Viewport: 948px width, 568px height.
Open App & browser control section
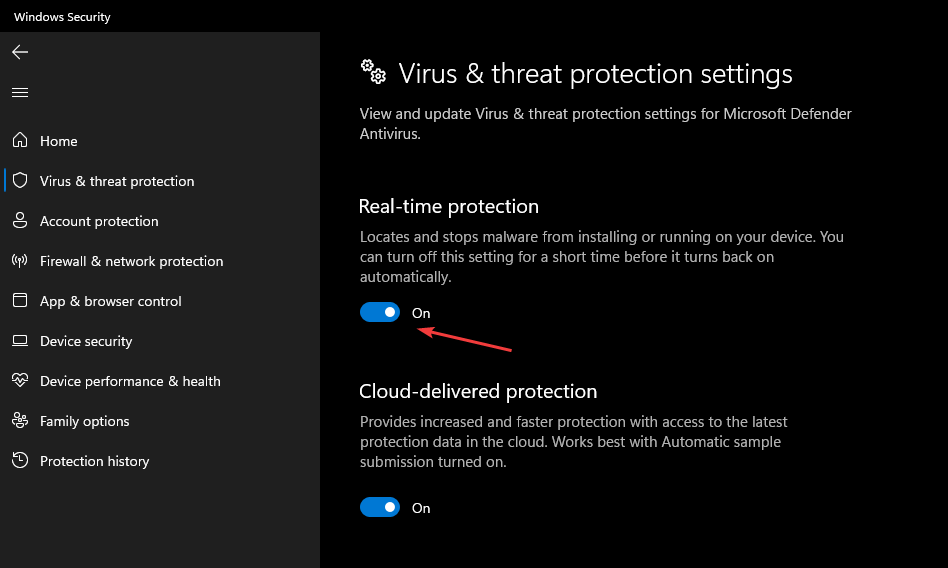(x=110, y=301)
